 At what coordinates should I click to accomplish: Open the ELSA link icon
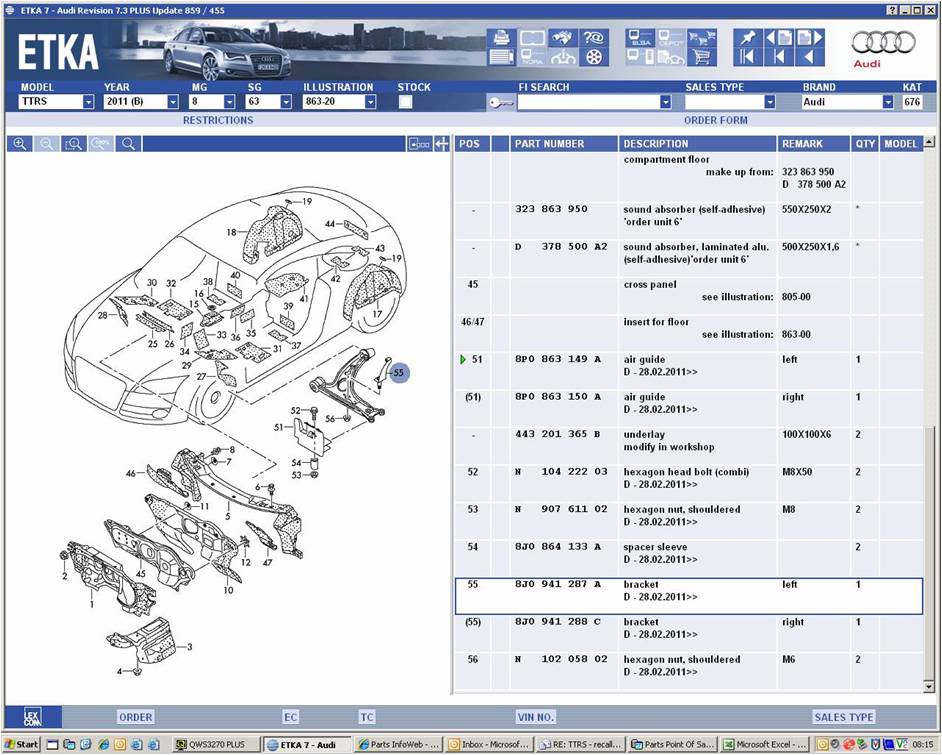(x=640, y=38)
